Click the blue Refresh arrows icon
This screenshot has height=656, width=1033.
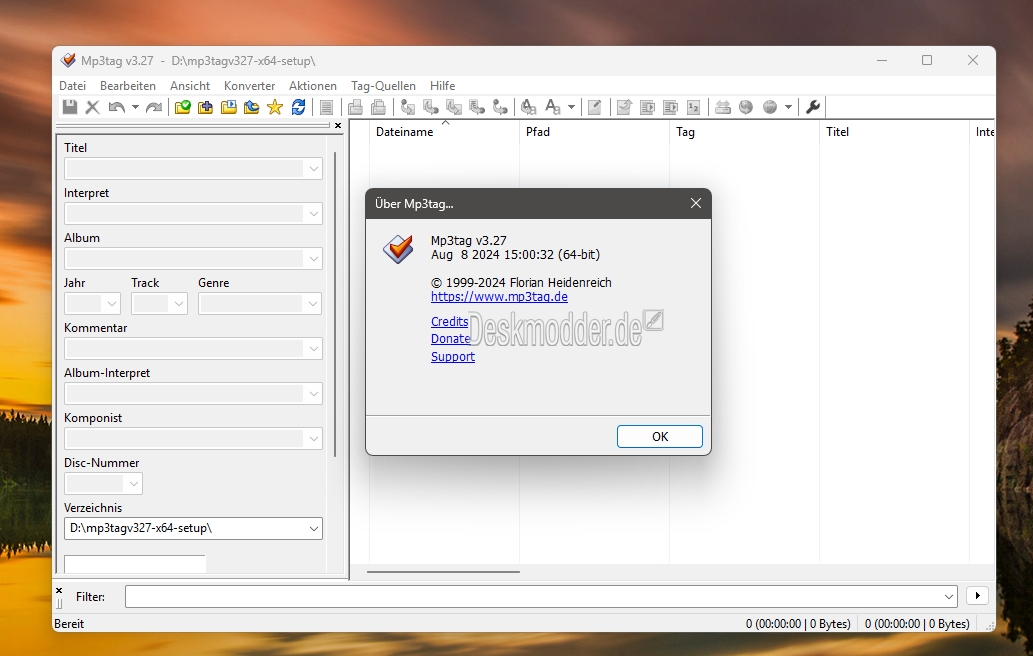(x=298, y=107)
